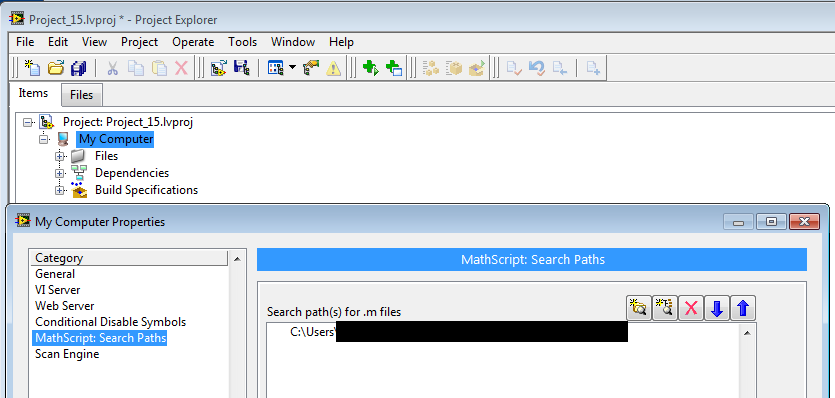The height and width of the screenshot is (398, 835).
Task: Open the Operate menu
Action: [193, 42]
